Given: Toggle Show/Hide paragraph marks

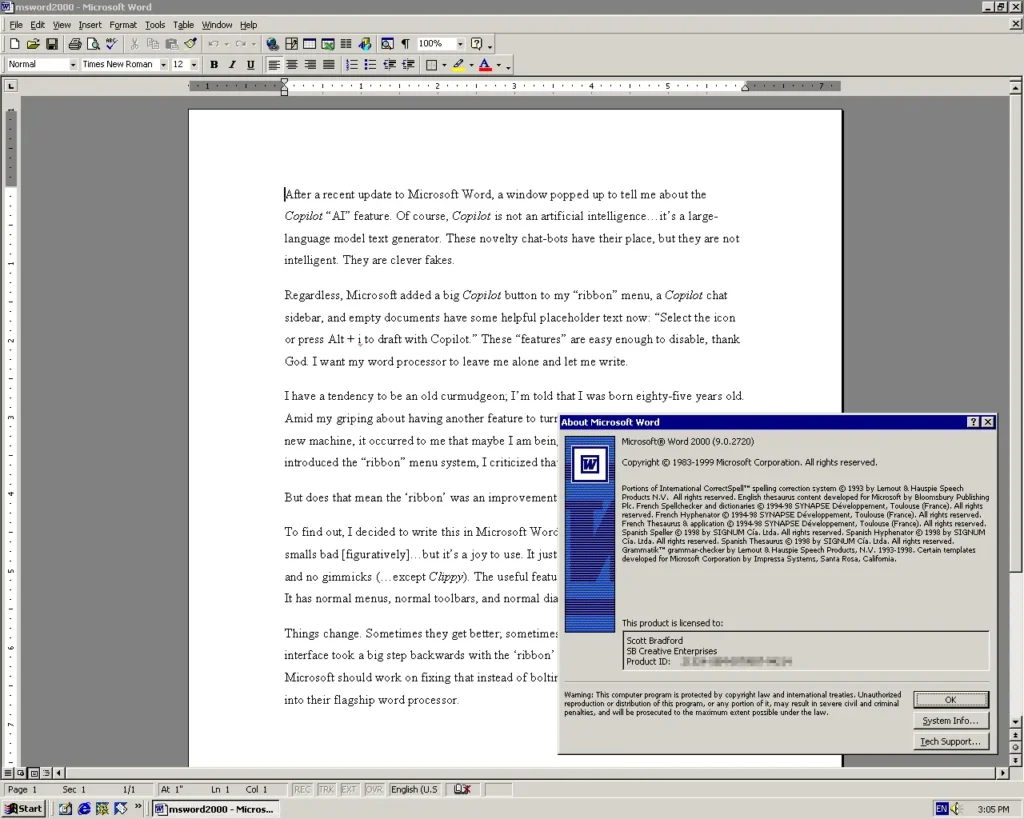Looking at the screenshot, I should click(x=405, y=44).
